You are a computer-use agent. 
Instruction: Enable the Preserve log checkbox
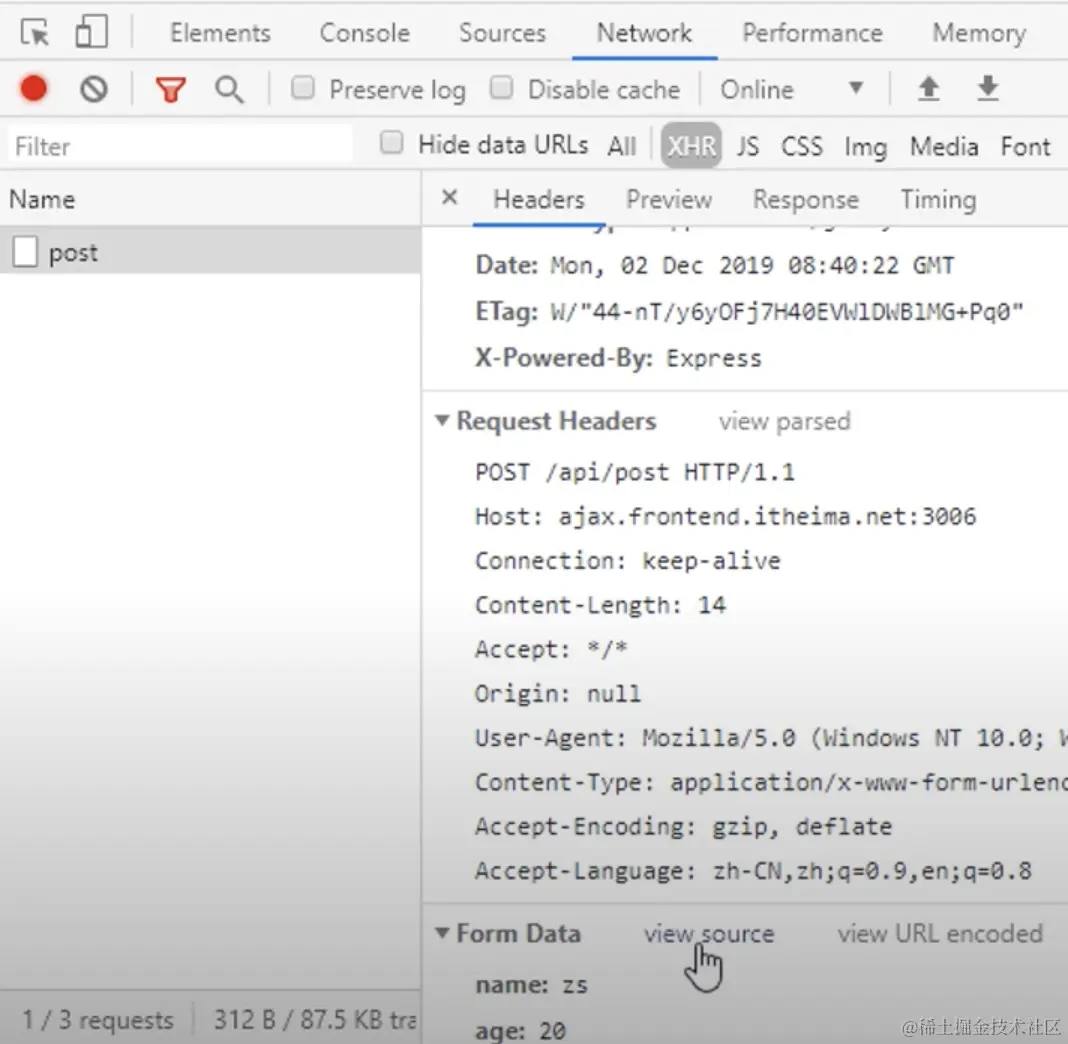click(x=303, y=88)
